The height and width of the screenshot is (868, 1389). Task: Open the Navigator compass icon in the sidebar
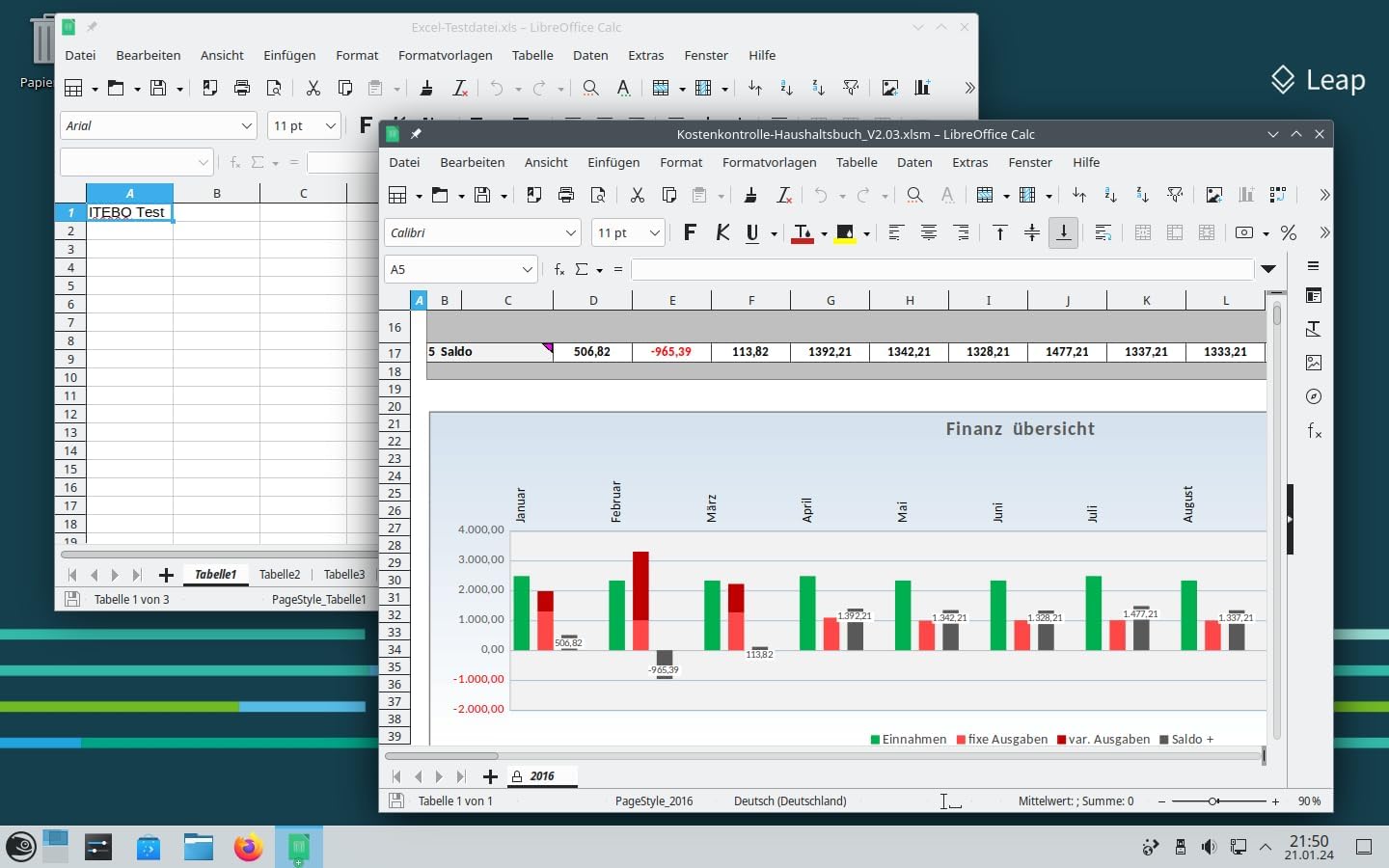coord(1313,396)
